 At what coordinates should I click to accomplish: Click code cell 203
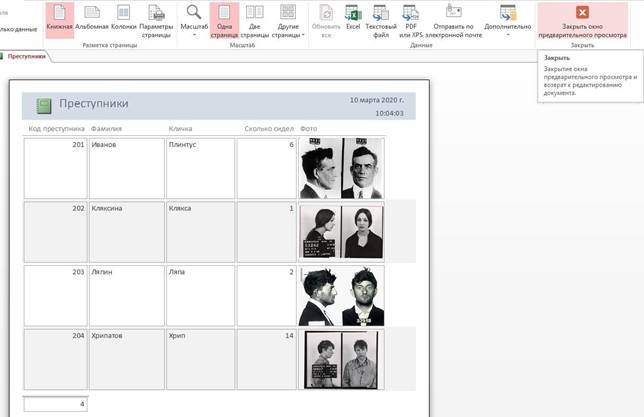point(55,295)
